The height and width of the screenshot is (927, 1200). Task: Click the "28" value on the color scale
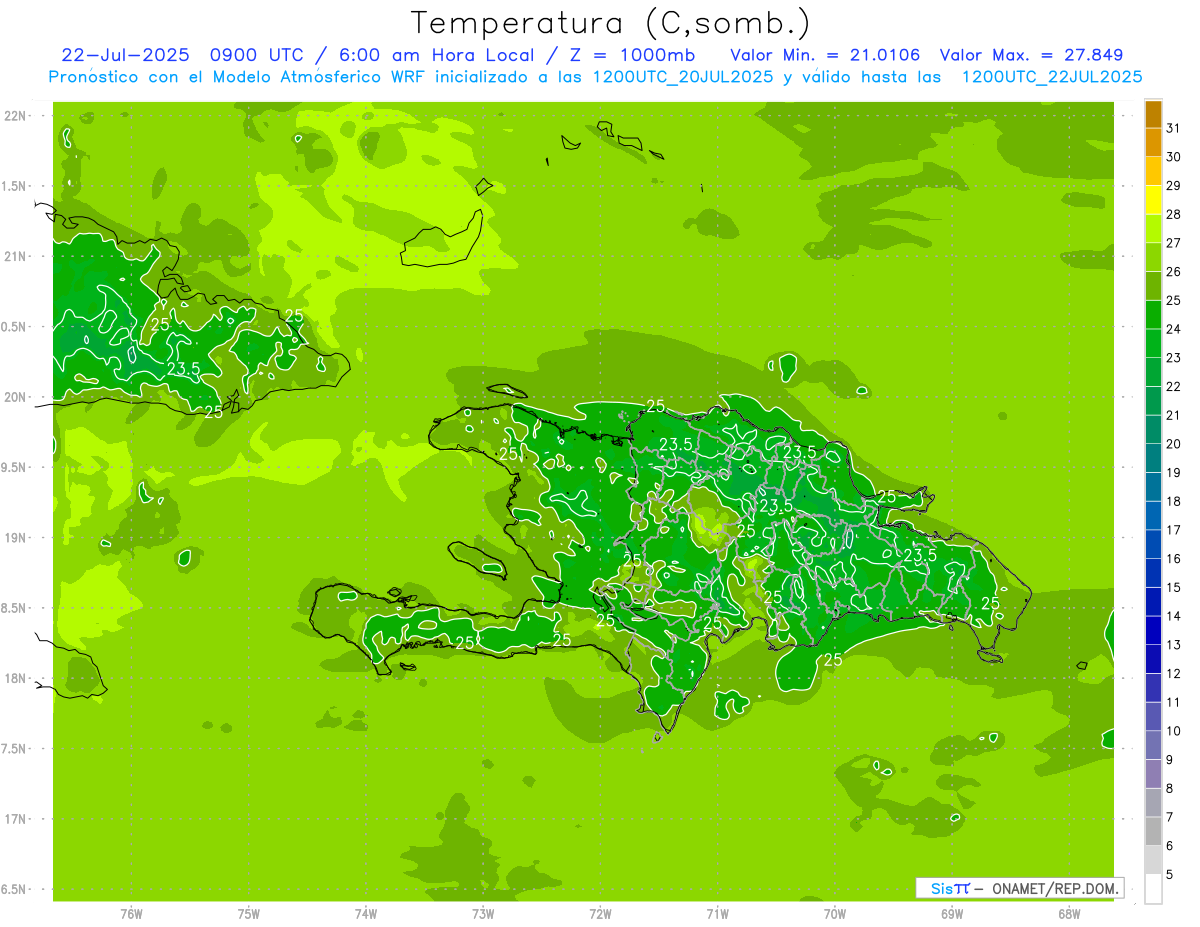tap(1174, 214)
